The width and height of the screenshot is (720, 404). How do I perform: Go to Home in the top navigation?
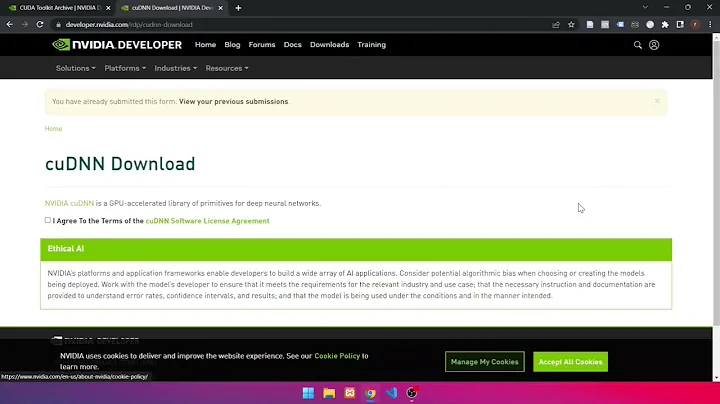[x=205, y=45]
